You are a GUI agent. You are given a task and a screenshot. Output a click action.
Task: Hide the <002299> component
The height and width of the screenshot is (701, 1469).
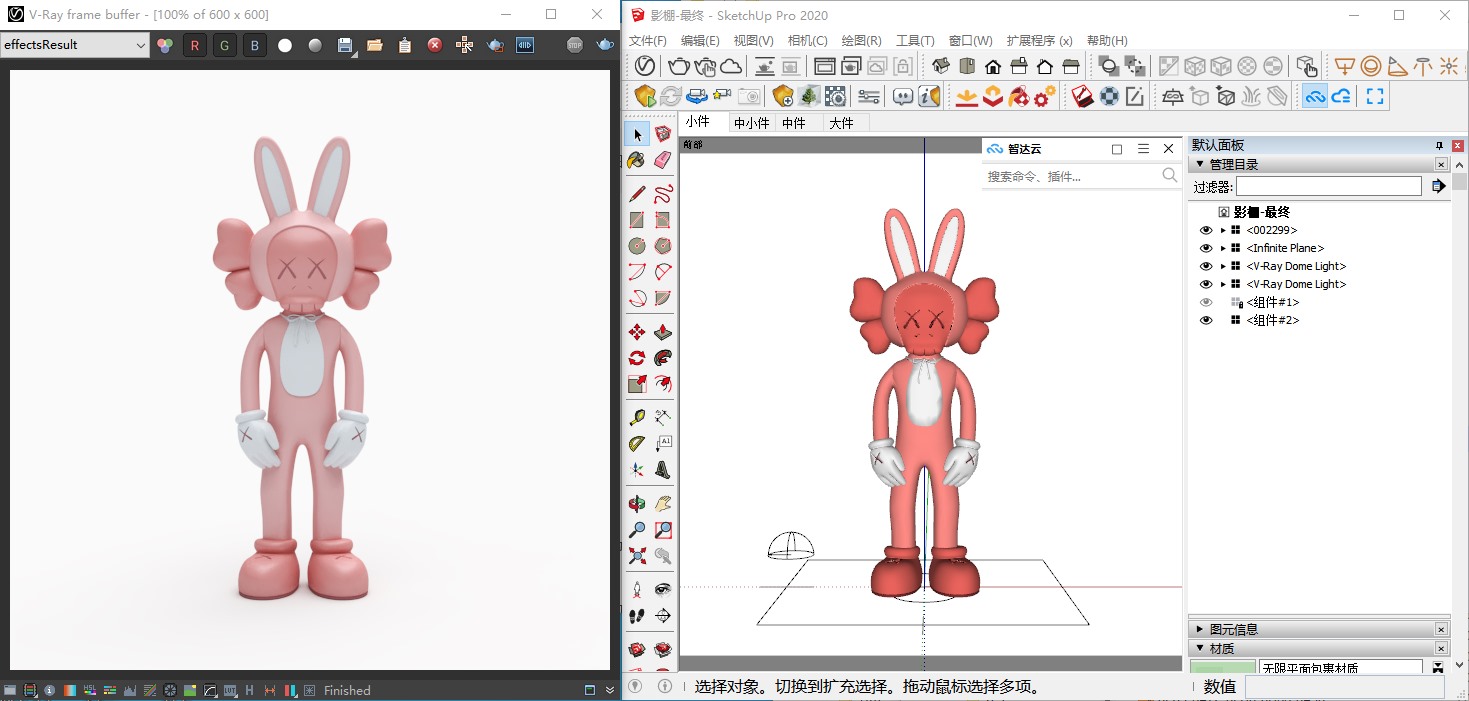point(1205,230)
